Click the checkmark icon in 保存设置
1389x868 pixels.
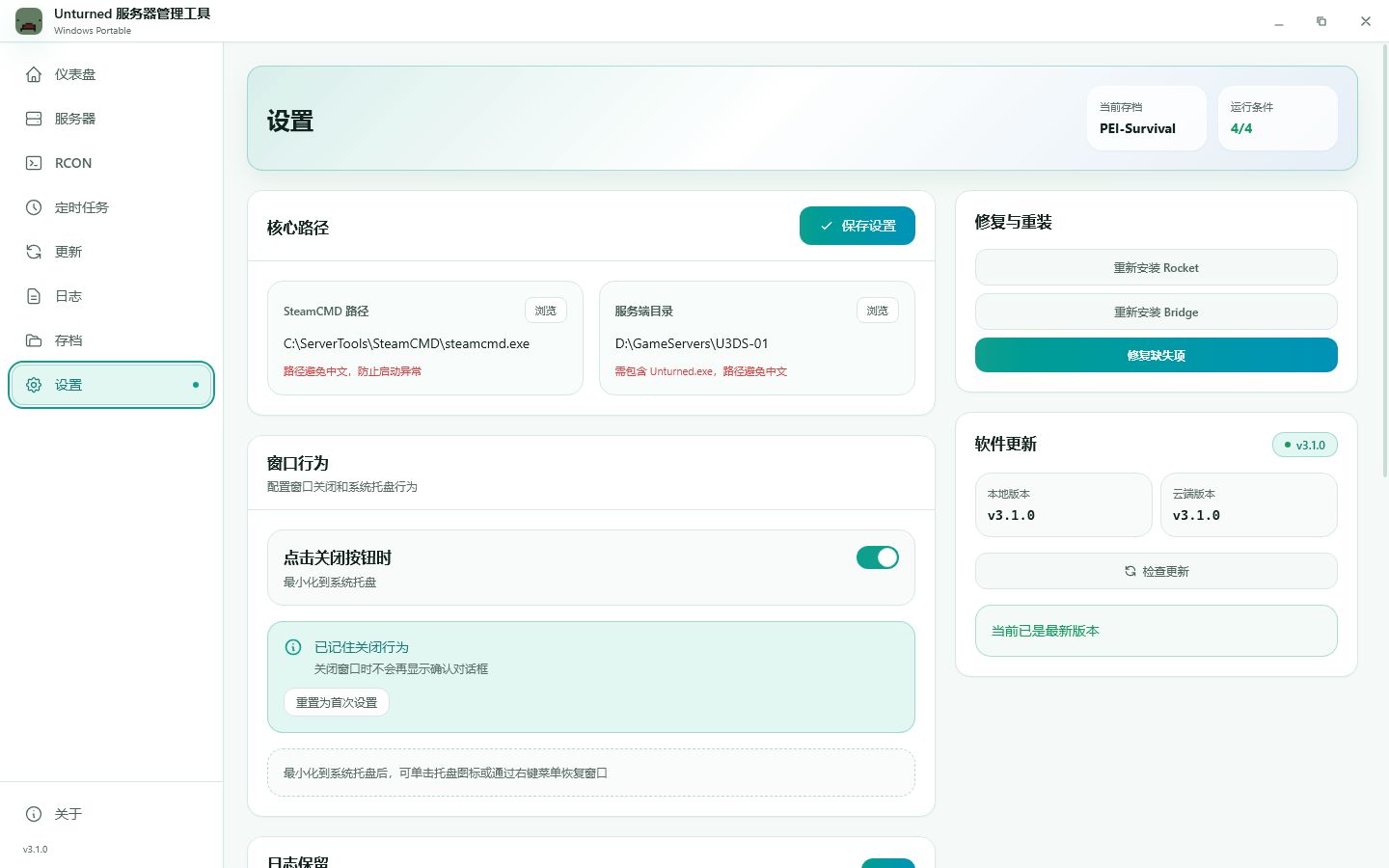click(x=827, y=226)
